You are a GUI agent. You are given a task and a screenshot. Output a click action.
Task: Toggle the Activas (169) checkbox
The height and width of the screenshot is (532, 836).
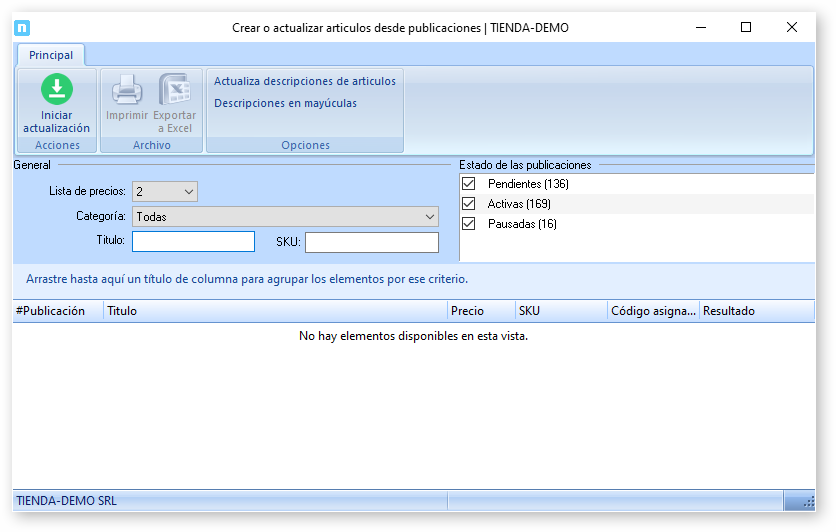tap(468, 204)
